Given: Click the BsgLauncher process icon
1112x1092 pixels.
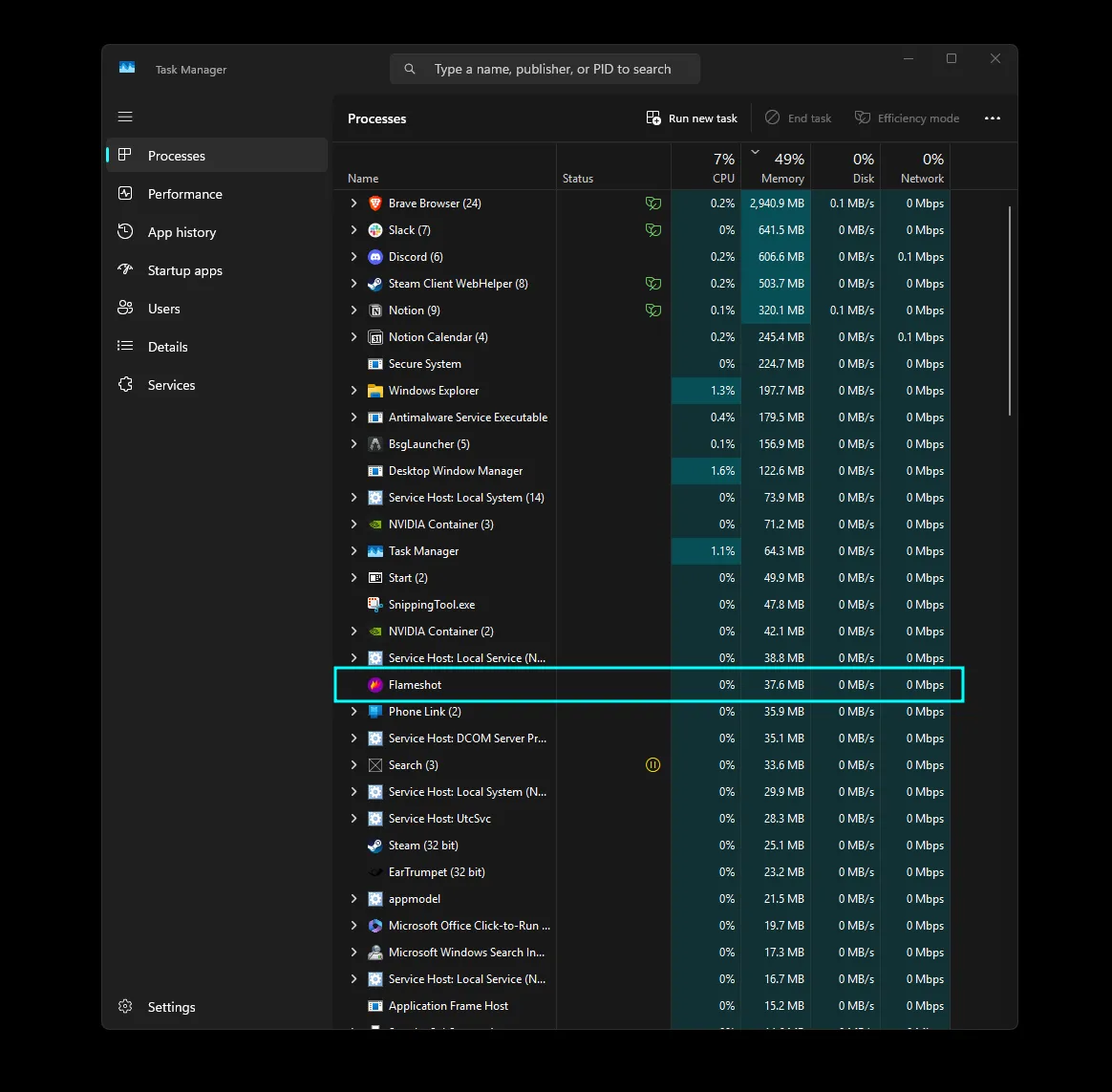Looking at the screenshot, I should [x=375, y=444].
